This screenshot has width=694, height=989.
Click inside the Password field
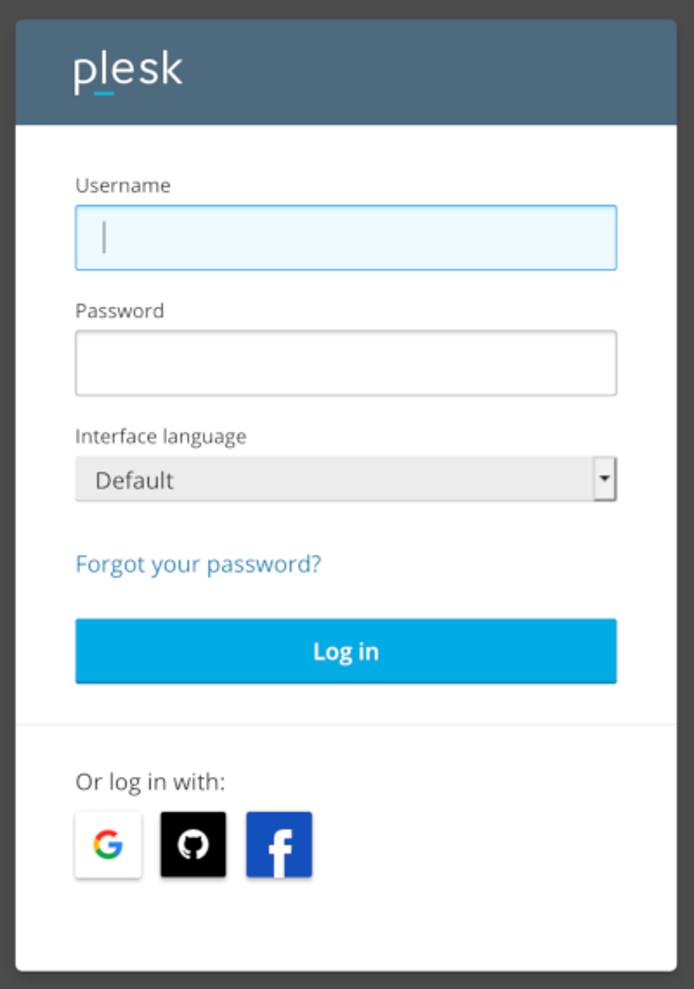point(345,362)
